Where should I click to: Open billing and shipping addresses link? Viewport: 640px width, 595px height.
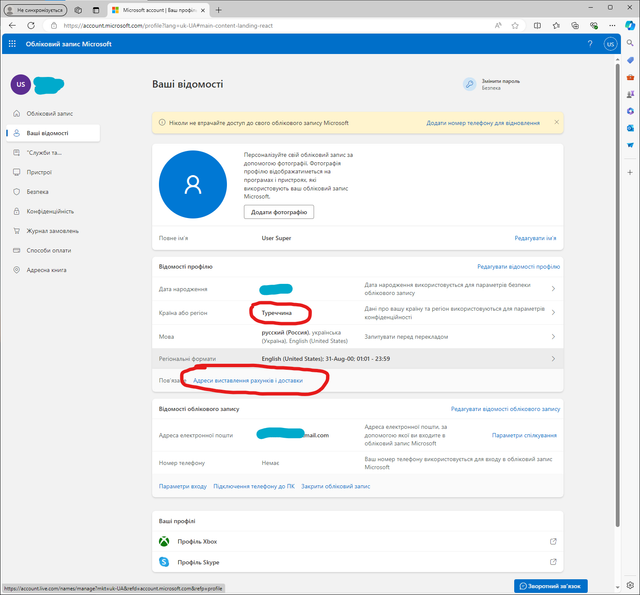coord(248,380)
